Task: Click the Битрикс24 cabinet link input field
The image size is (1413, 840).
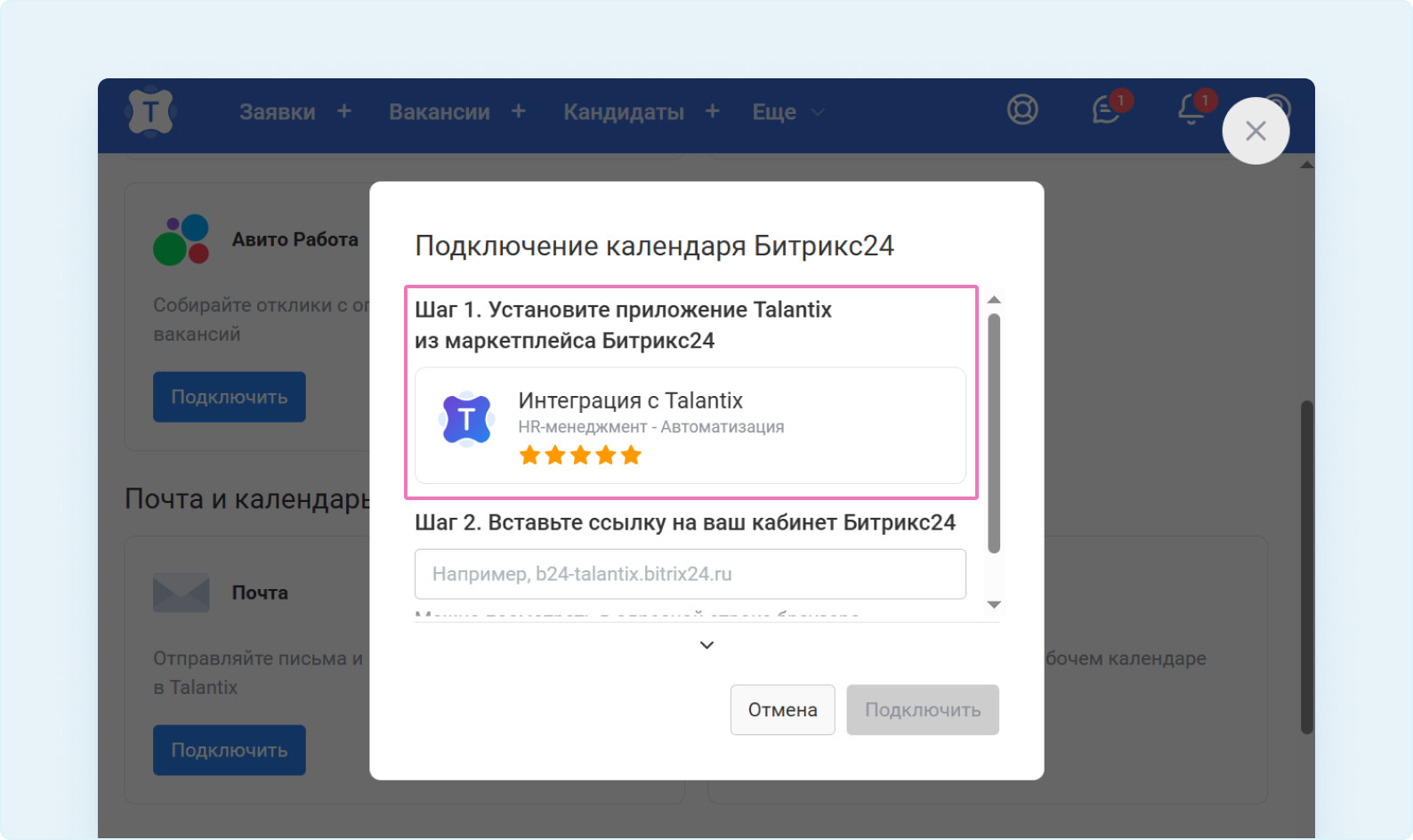Action: tap(690, 574)
